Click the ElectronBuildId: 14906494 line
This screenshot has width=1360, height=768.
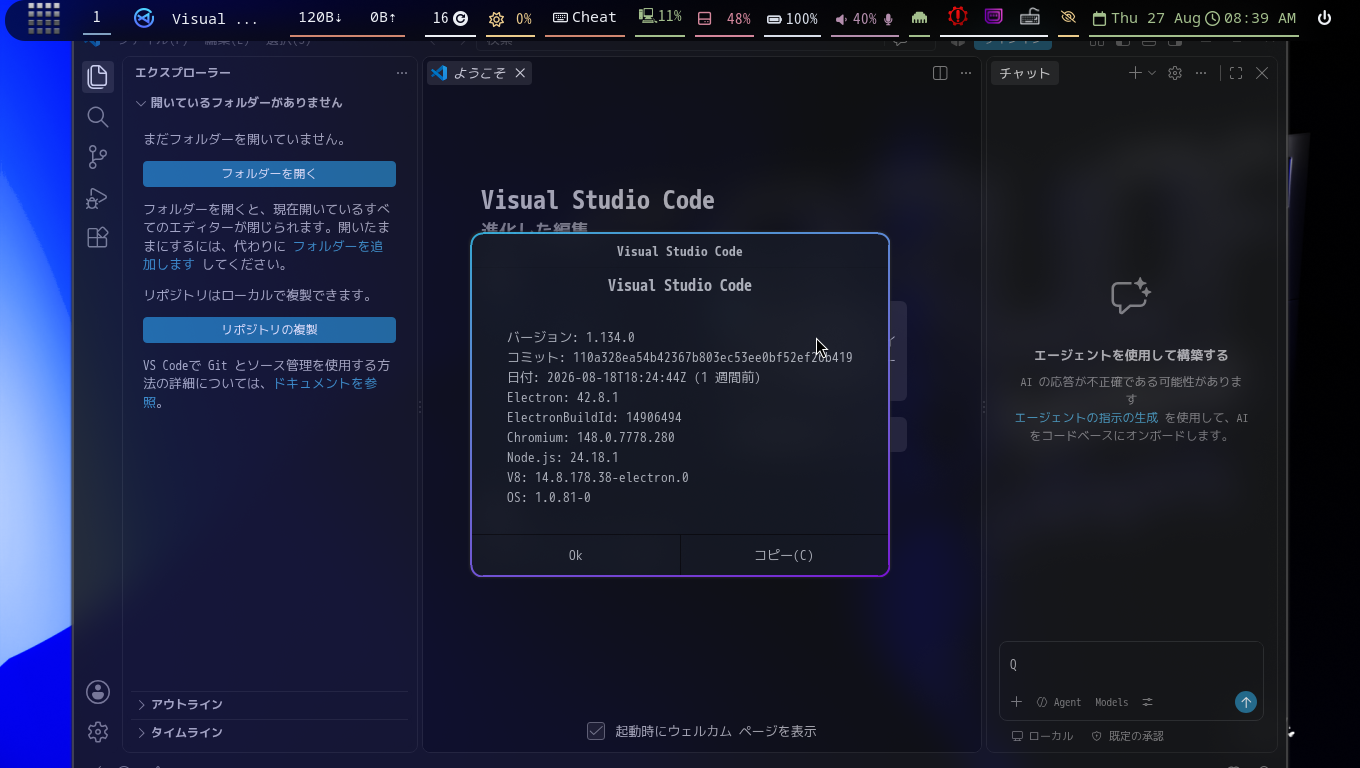(x=594, y=417)
